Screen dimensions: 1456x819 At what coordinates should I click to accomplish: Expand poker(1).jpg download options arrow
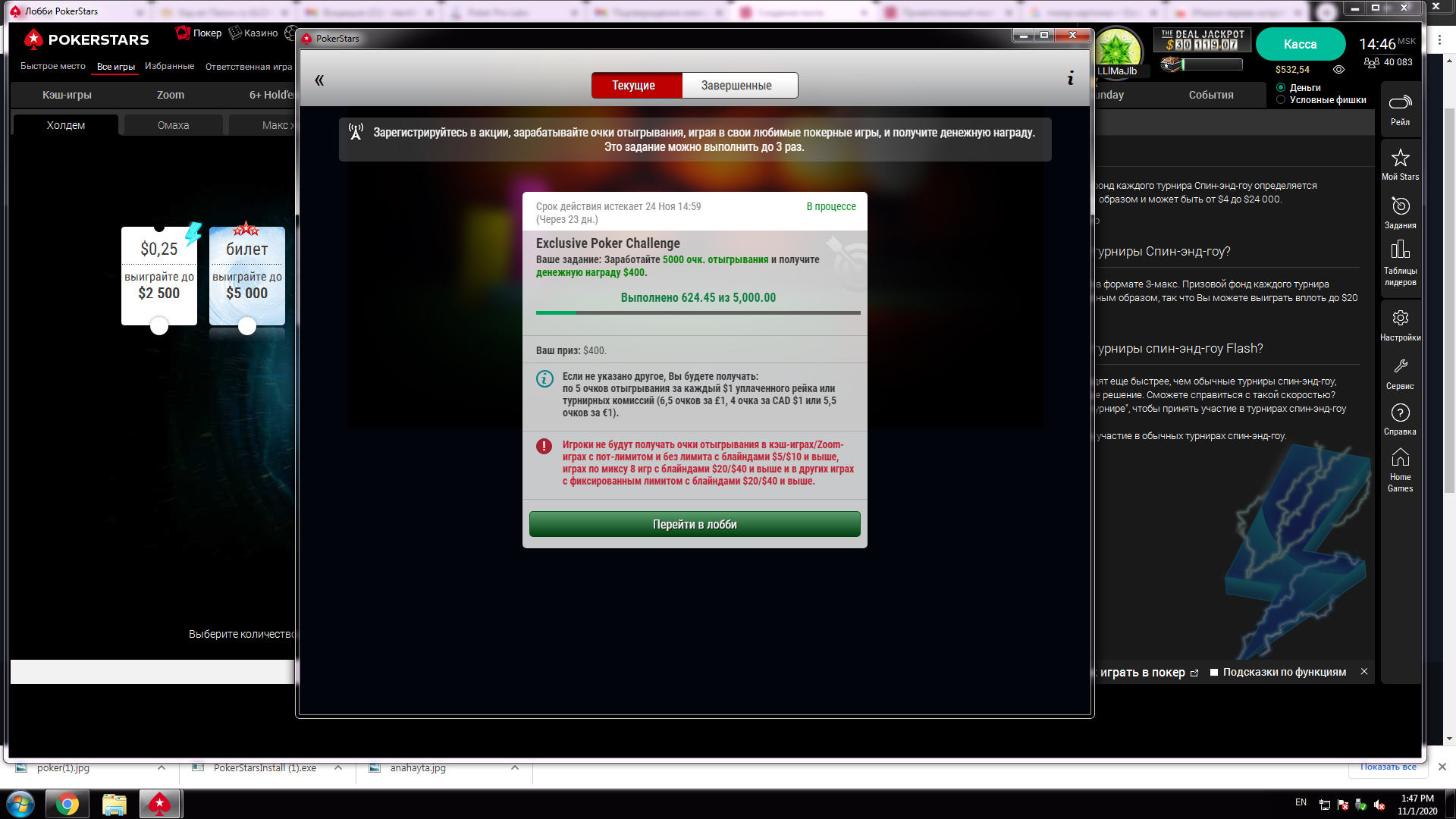point(162,767)
